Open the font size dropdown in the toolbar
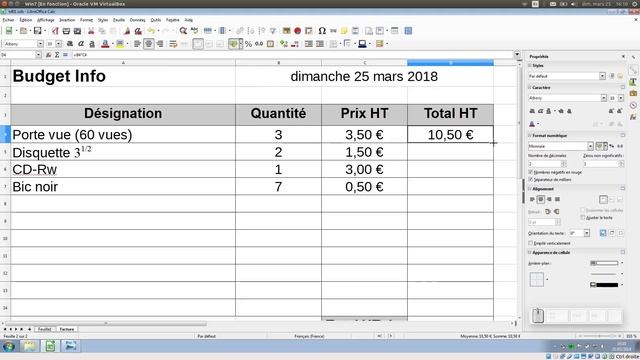640x360 pixels. pyautogui.click(x=59, y=44)
